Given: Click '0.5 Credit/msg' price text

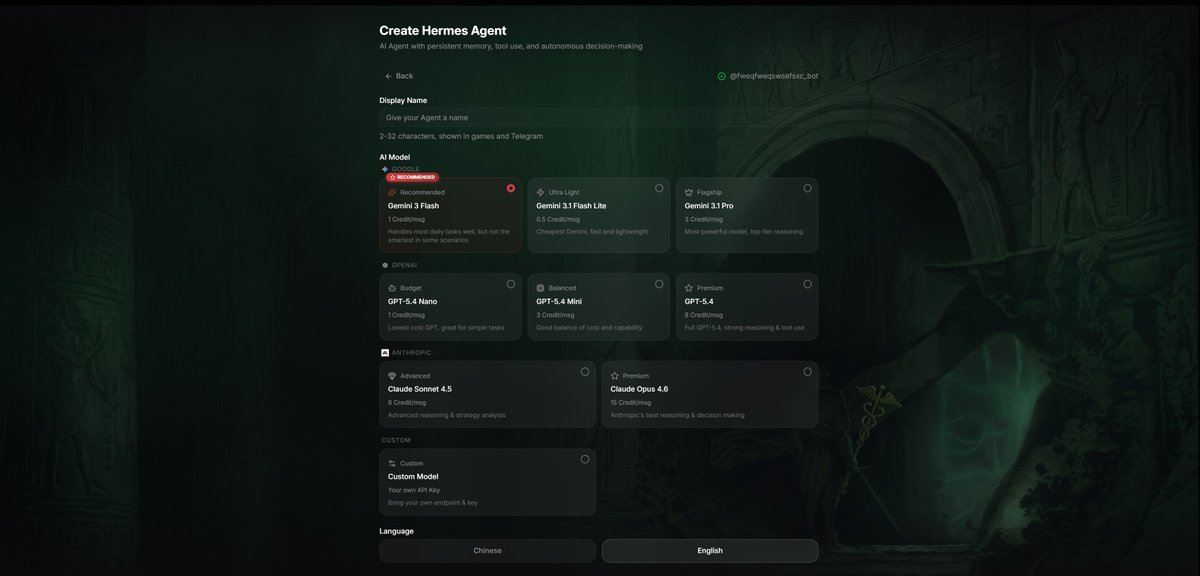Looking at the screenshot, I should pyautogui.click(x=558, y=219).
